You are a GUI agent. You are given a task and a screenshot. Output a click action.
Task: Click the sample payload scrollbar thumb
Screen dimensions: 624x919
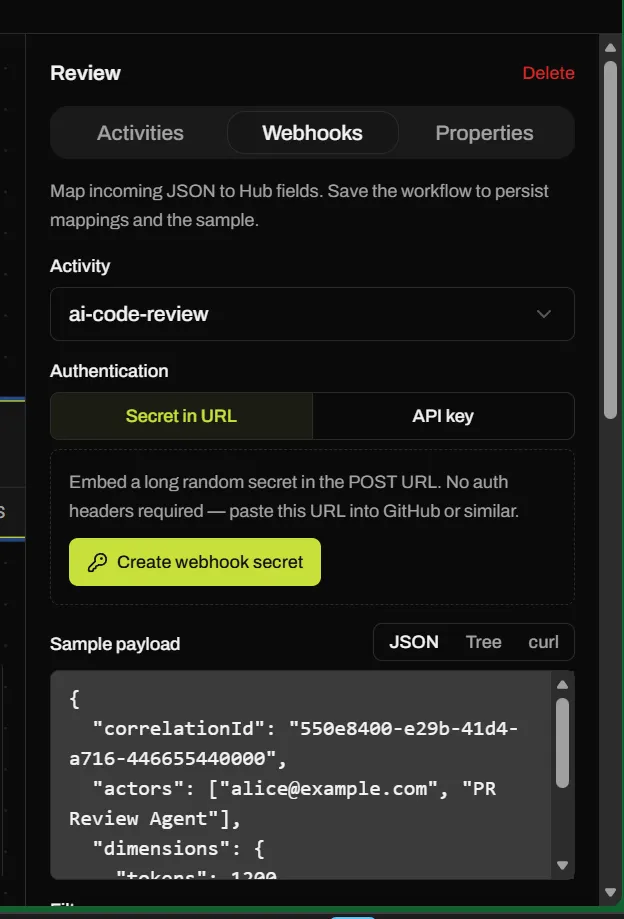[562, 743]
